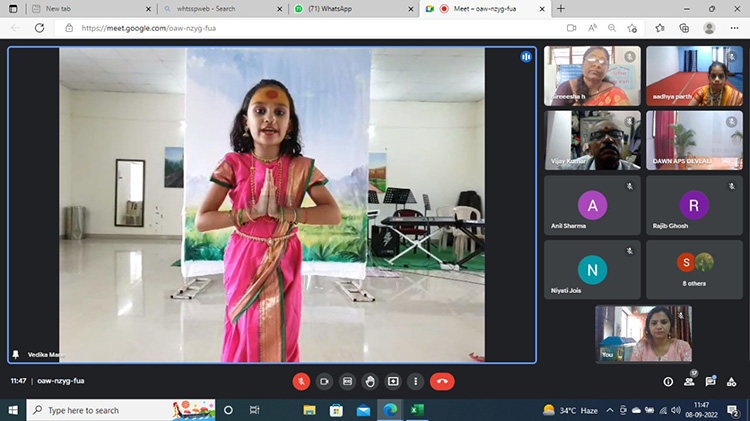This screenshot has height=421, width=750.
Task: Open the three-dot more options menu
Action: click(x=415, y=381)
